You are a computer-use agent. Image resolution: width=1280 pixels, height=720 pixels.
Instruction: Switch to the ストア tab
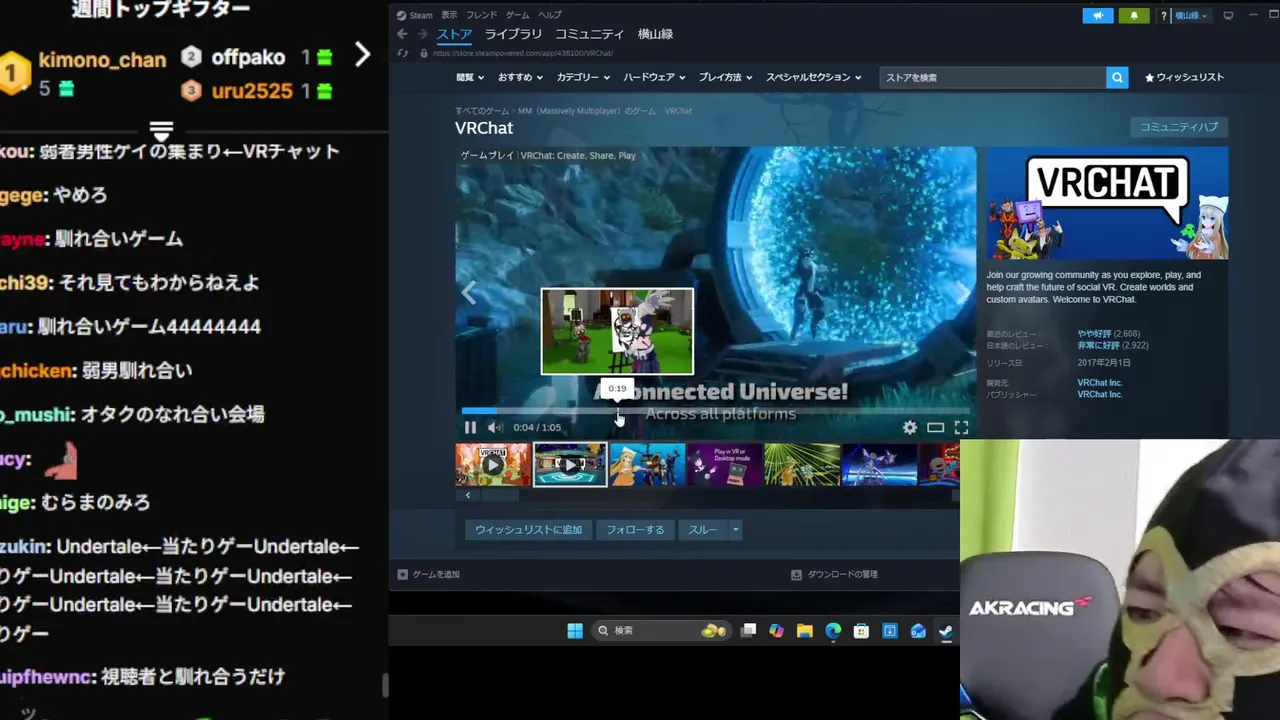point(454,34)
